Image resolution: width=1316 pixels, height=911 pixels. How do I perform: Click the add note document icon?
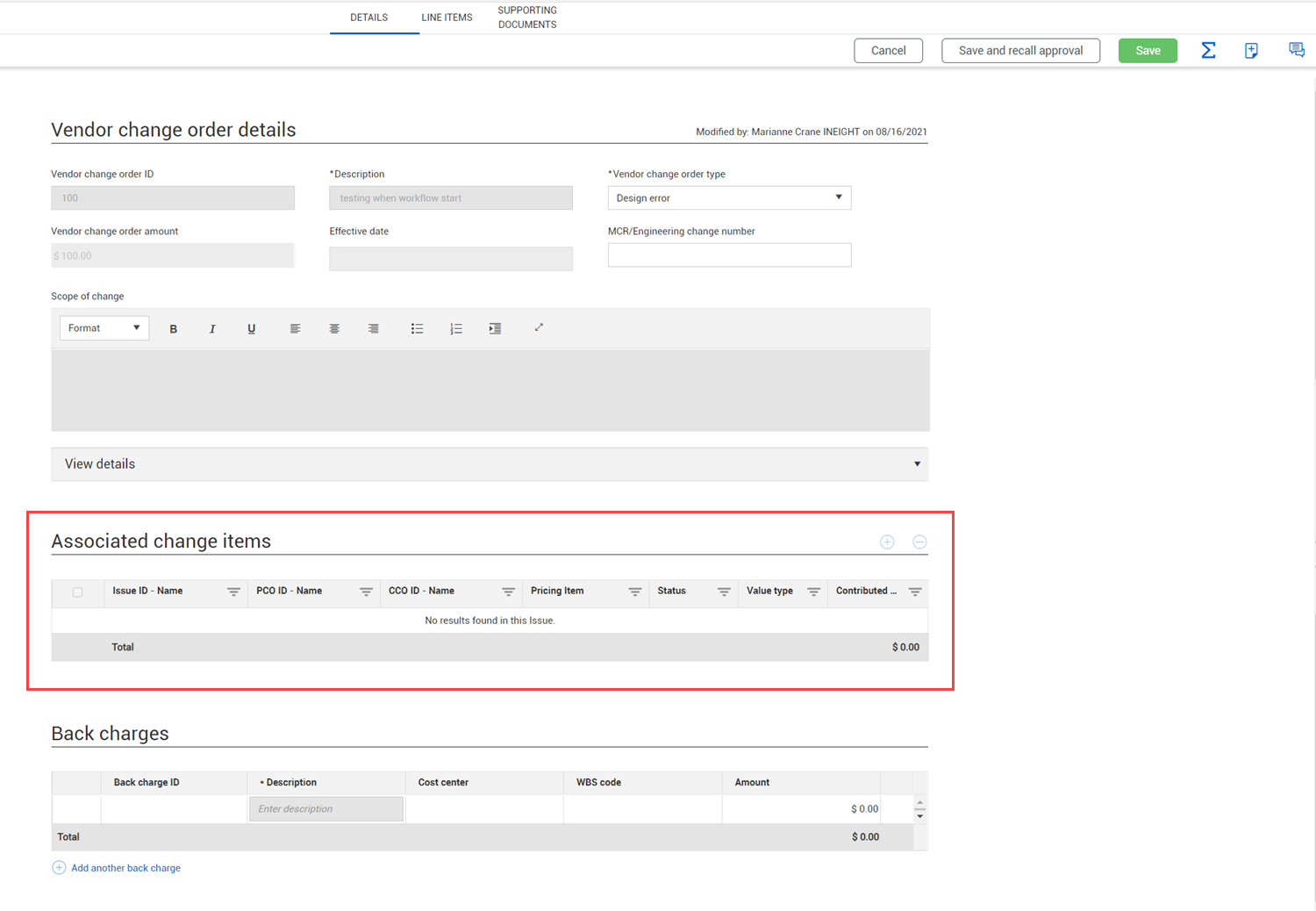tap(1251, 51)
